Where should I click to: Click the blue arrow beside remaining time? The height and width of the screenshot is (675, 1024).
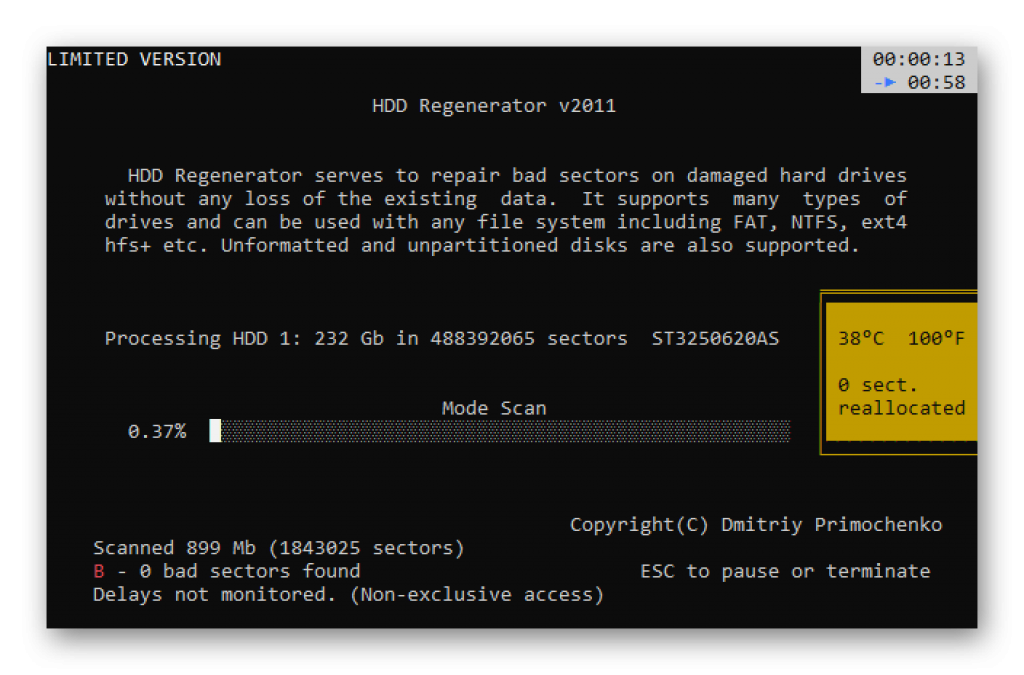tap(886, 82)
